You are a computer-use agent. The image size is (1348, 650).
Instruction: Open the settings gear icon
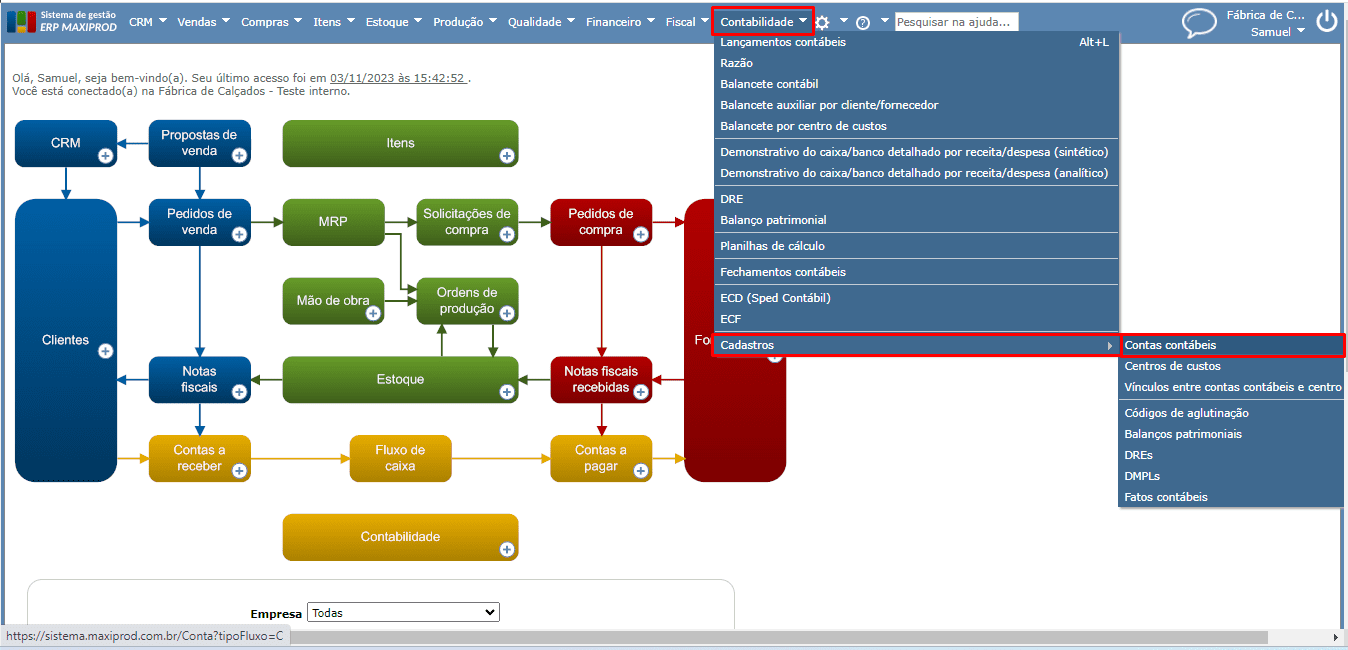pyautogui.click(x=822, y=22)
